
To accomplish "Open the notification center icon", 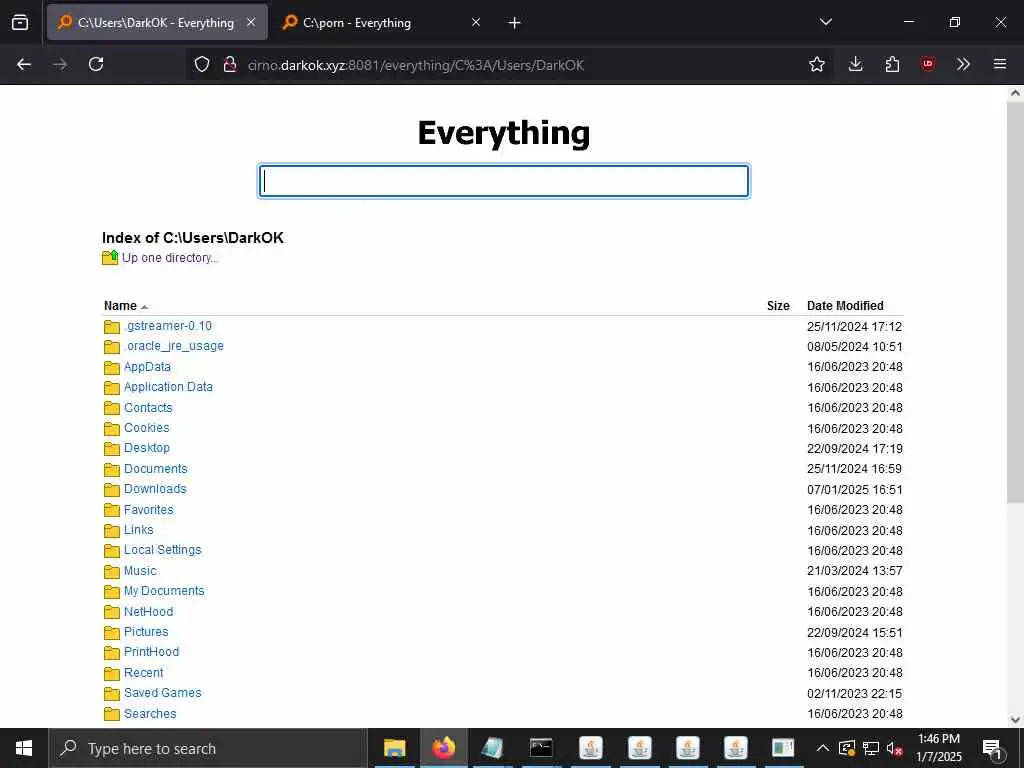I will [x=992, y=749].
